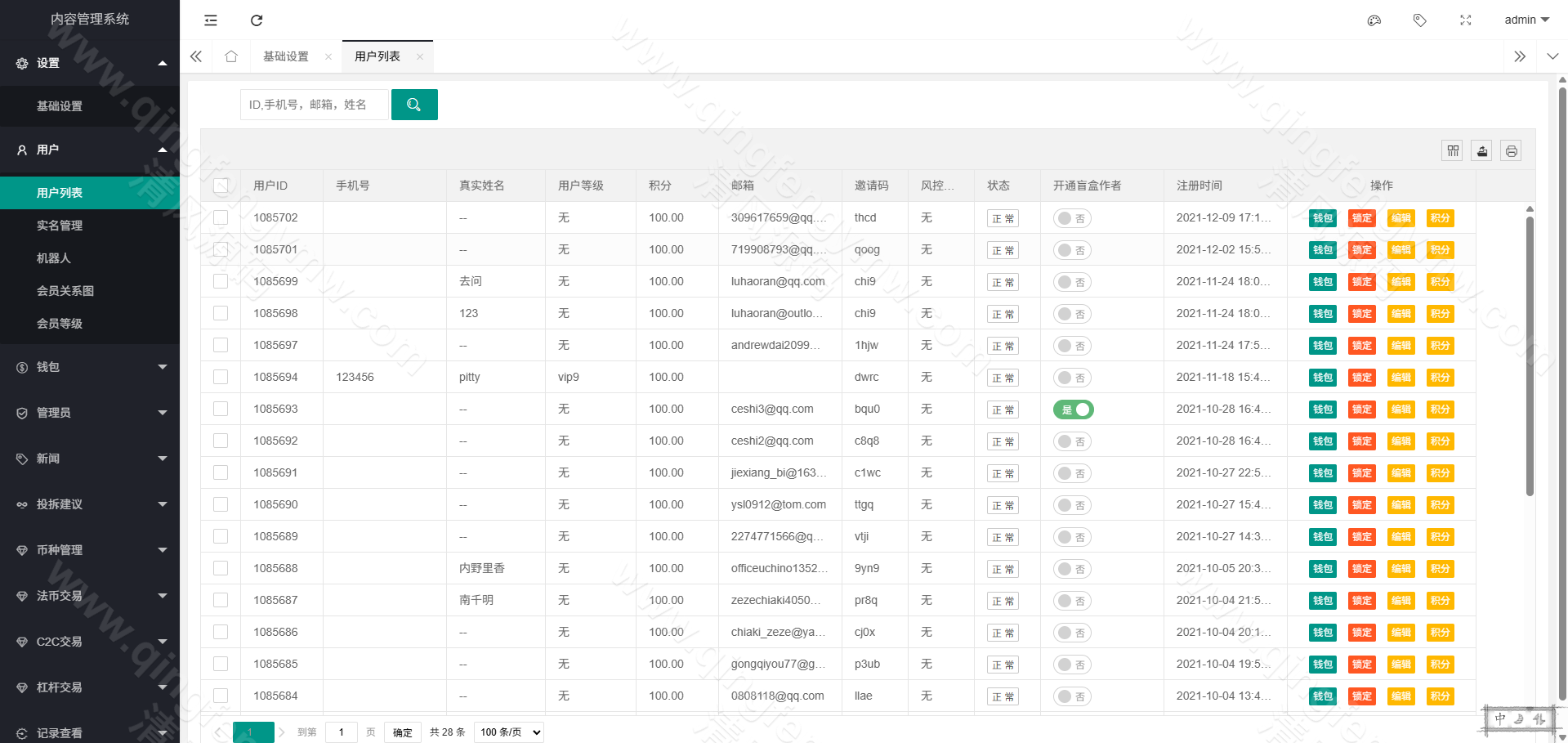This screenshot has width=1568, height=743.
Task: Open the theme palette icon
Action: 1374,20
